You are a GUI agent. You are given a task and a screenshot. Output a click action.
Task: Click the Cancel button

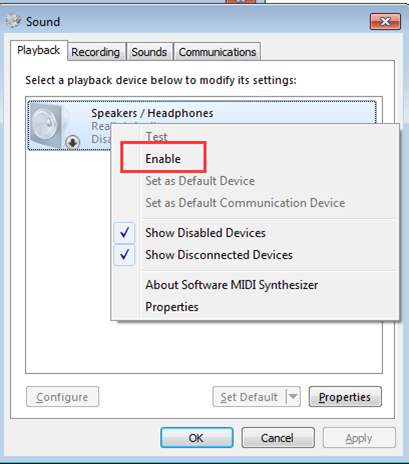[x=278, y=438]
